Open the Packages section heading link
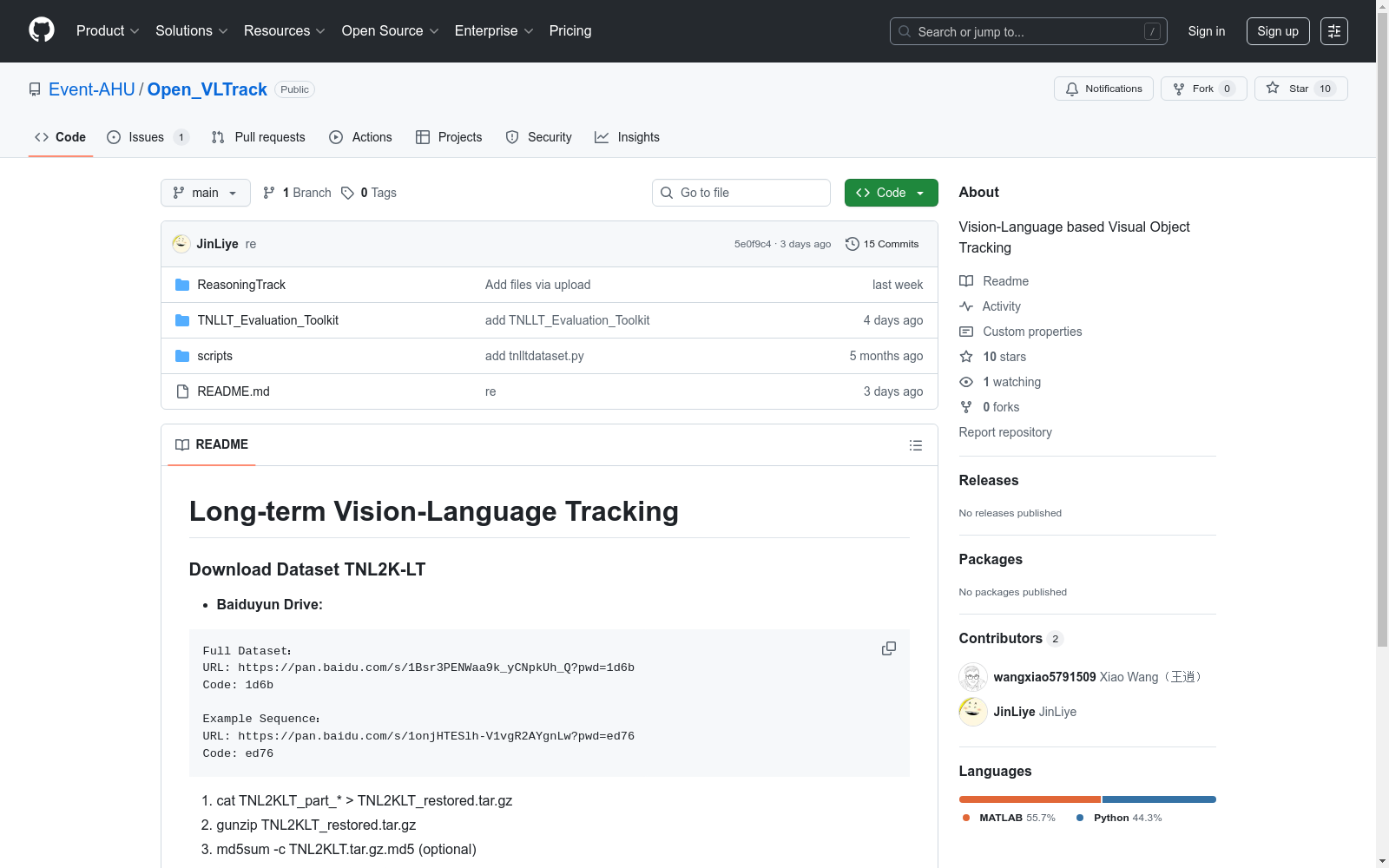 click(x=991, y=559)
